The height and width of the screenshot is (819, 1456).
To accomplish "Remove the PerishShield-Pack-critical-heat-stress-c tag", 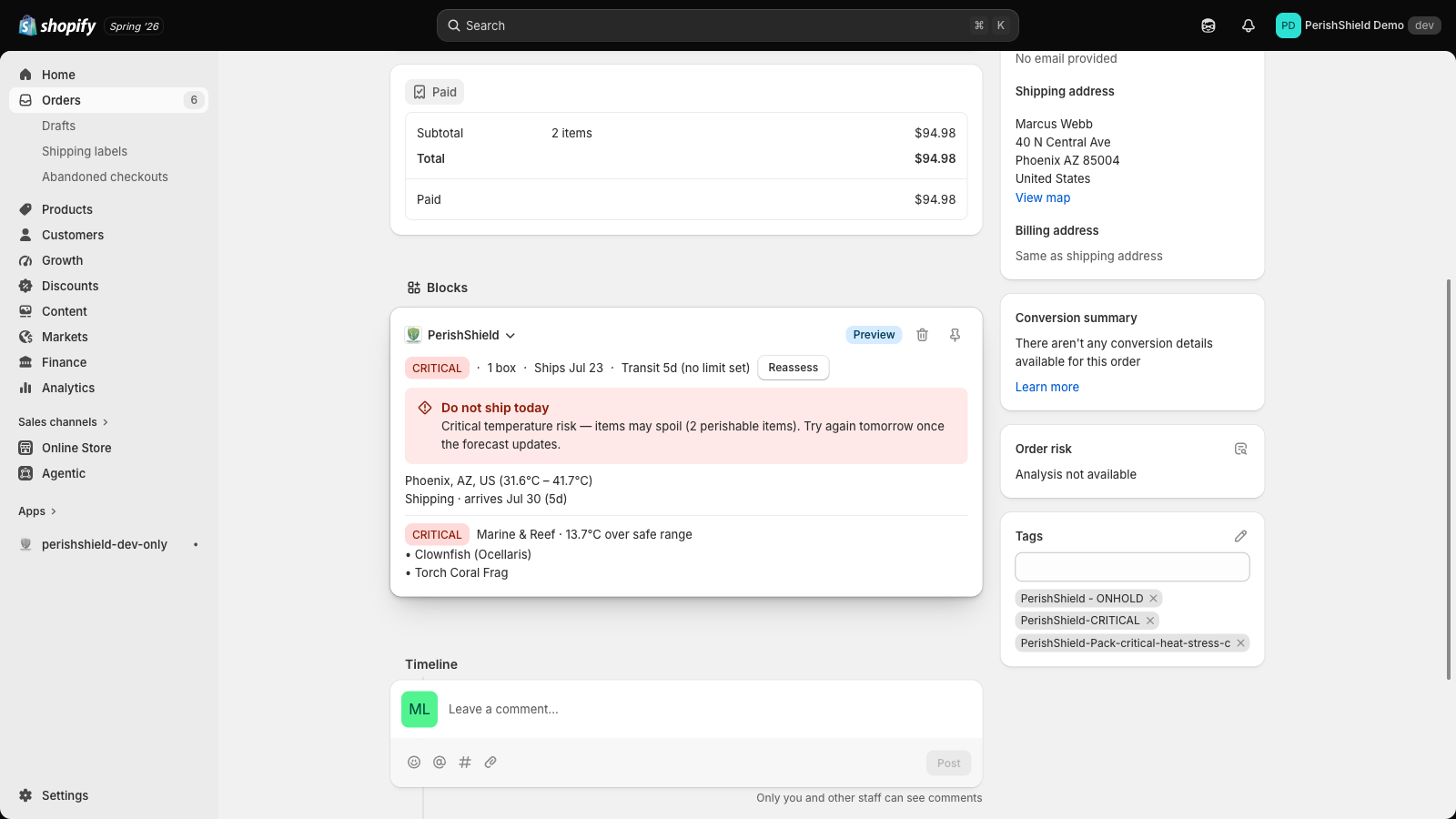I will click(x=1240, y=643).
